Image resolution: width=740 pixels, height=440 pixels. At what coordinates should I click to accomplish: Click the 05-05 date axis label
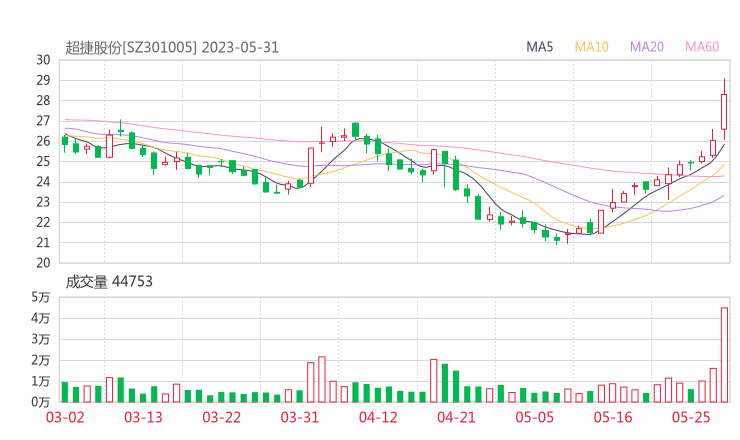pos(534,417)
